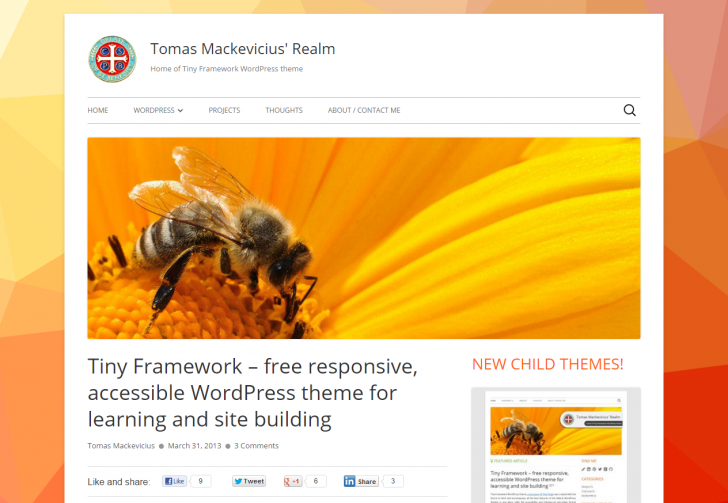Open the 3 Comments link
Viewport: 728px width, 503px height.
click(x=256, y=446)
